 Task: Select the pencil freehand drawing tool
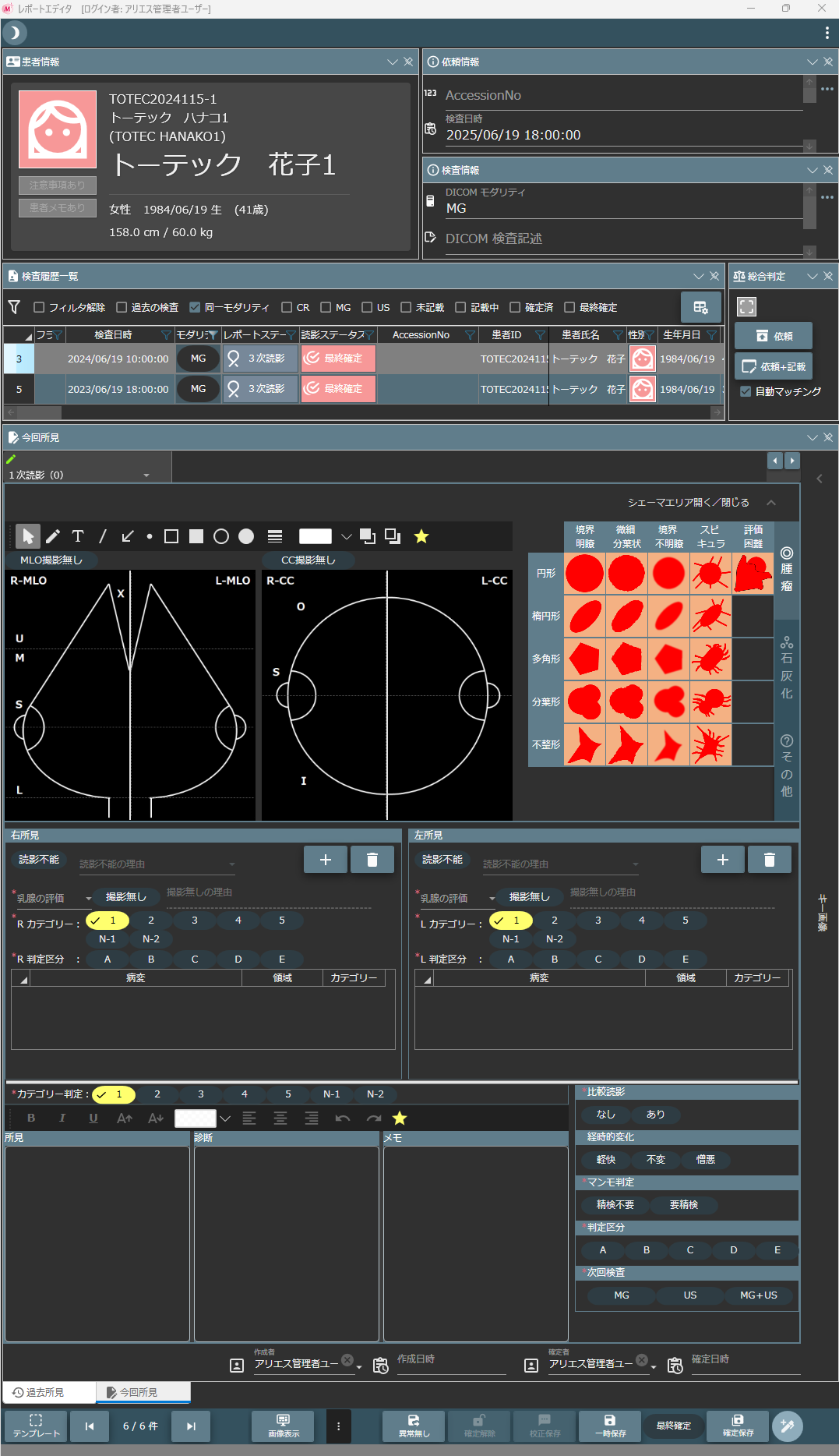53,536
